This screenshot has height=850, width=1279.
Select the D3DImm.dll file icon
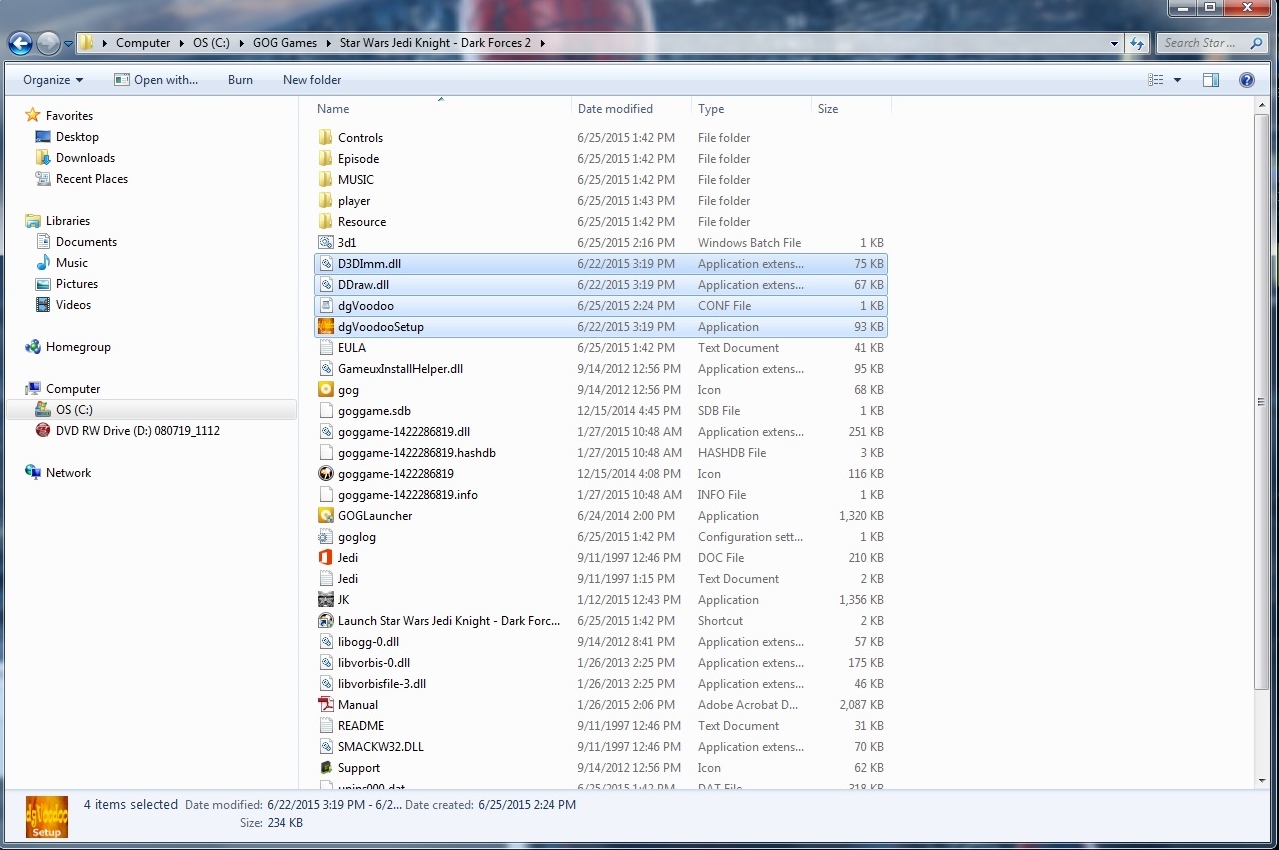pos(325,264)
